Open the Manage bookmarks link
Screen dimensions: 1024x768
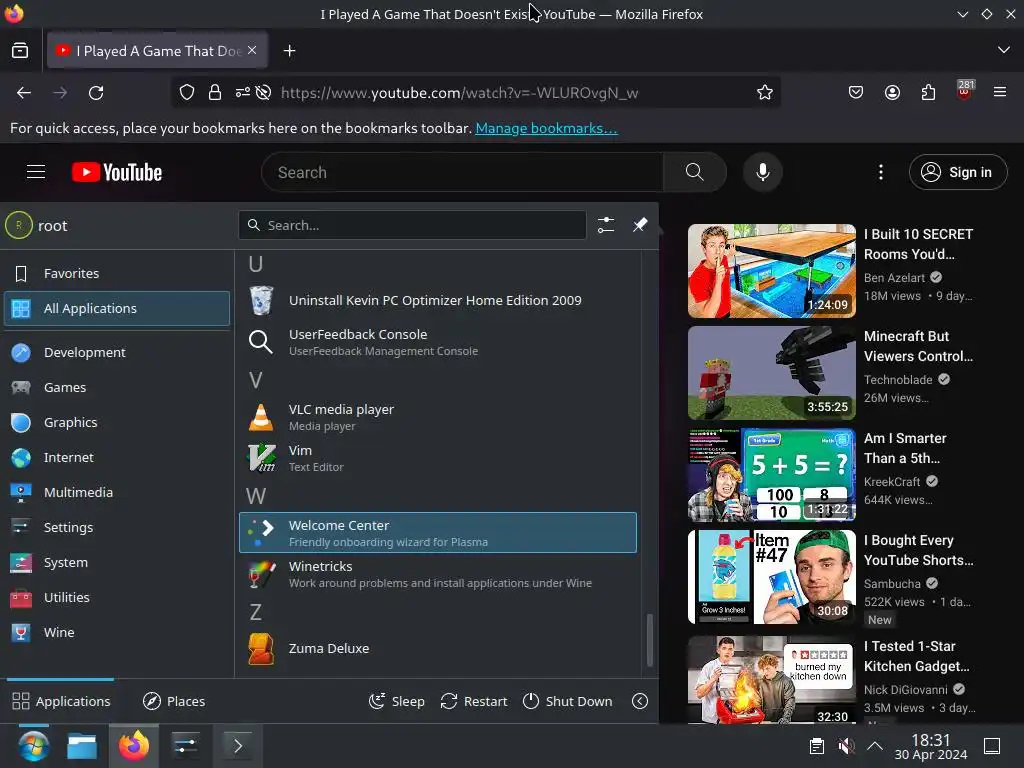[x=546, y=128]
